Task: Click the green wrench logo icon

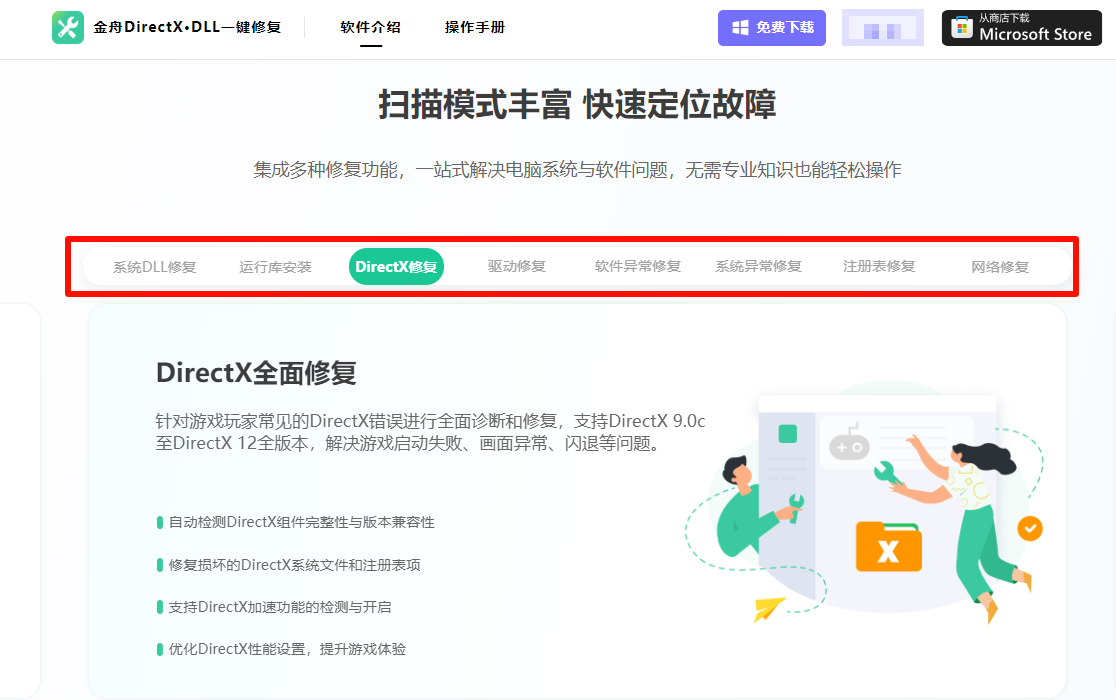Action: (68, 28)
